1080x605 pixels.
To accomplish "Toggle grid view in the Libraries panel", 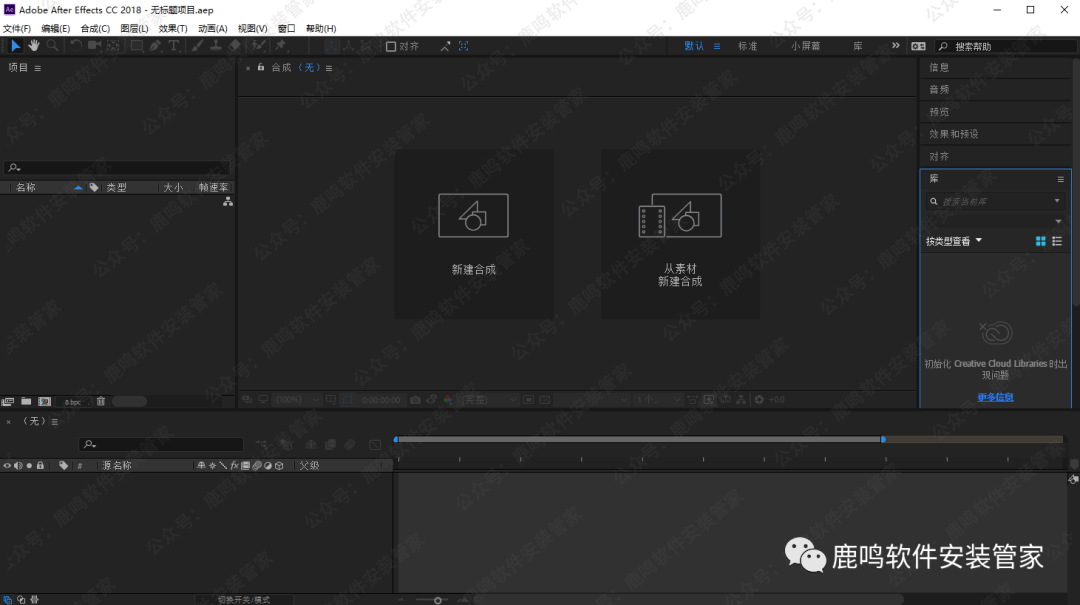I will tap(1040, 240).
